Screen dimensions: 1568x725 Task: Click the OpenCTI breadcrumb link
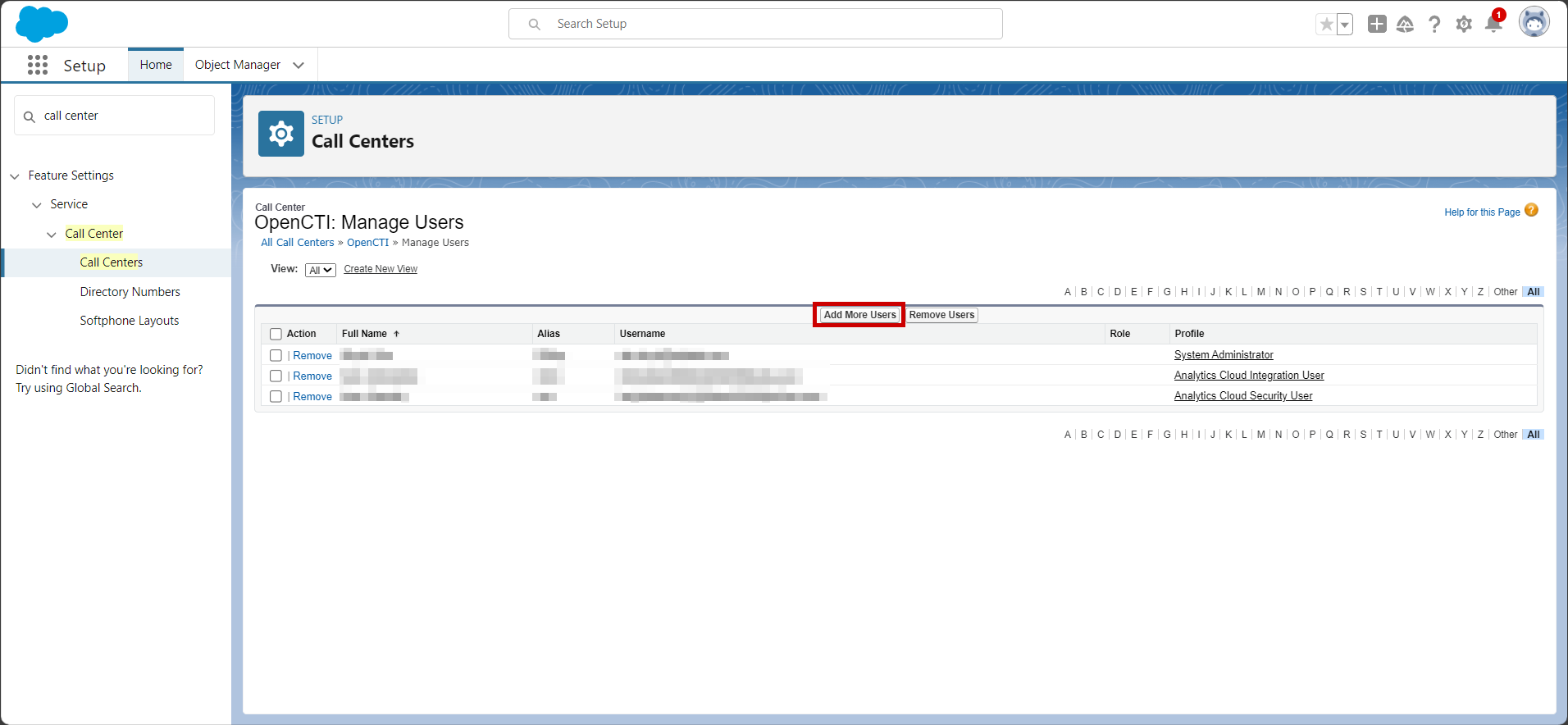point(367,243)
